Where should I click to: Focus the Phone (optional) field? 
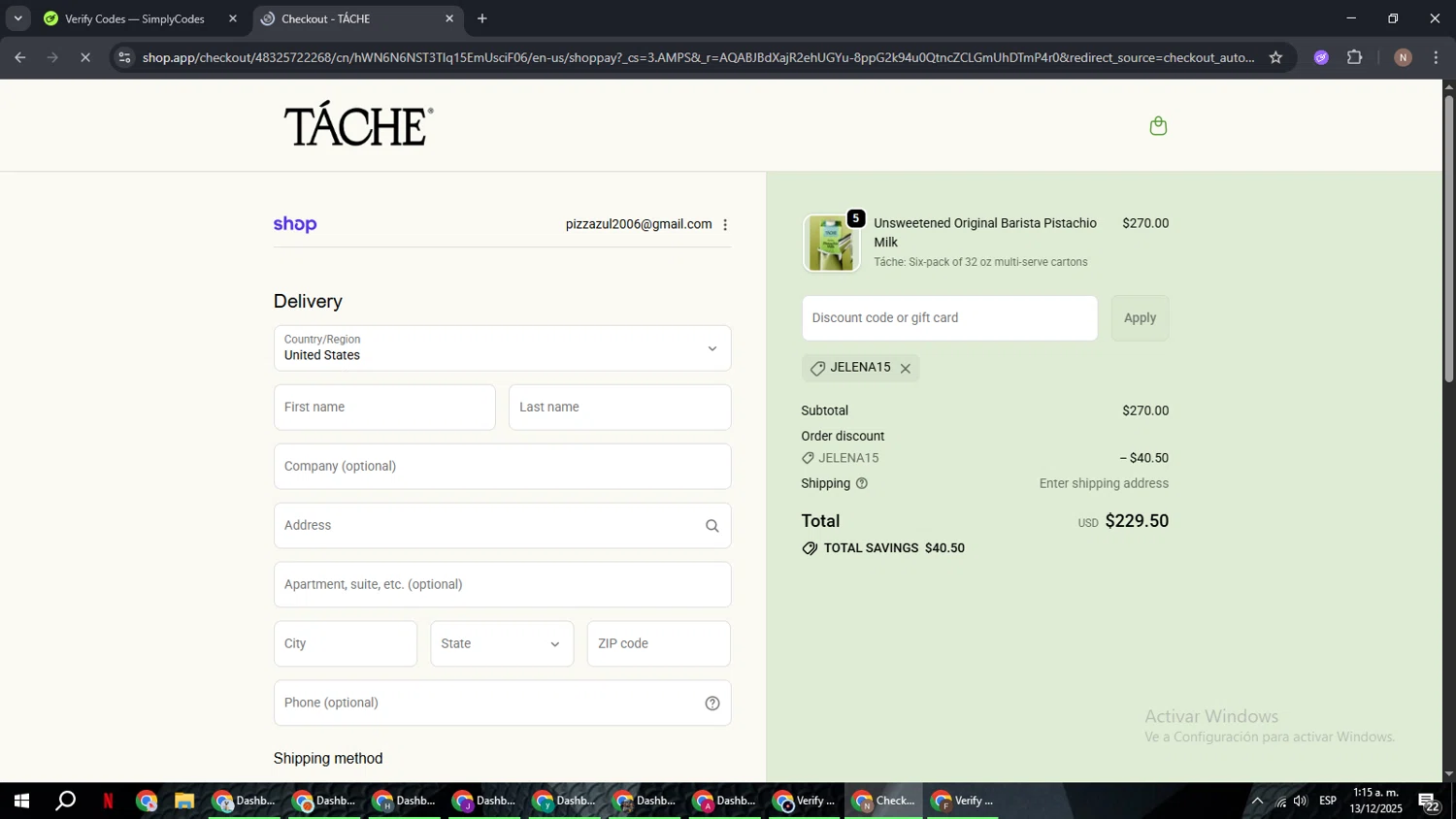(x=502, y=704)
